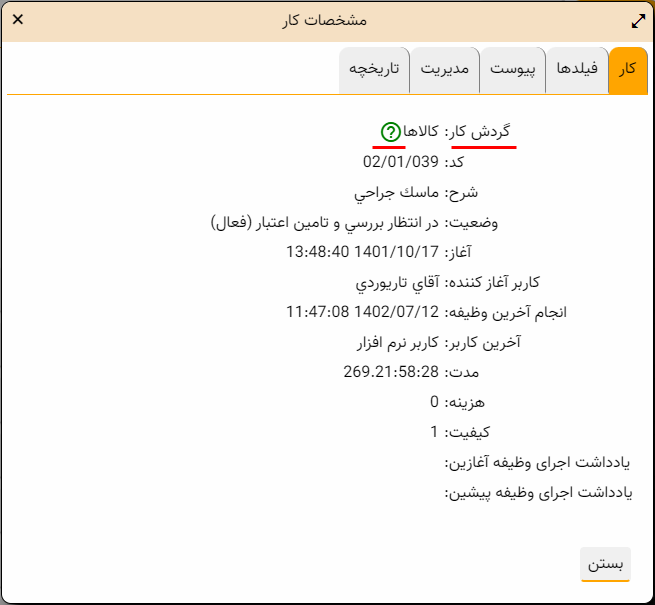Switch to the فیلدها tab
655x605 pixels.
pyautogui.click(x=577, y=70)
